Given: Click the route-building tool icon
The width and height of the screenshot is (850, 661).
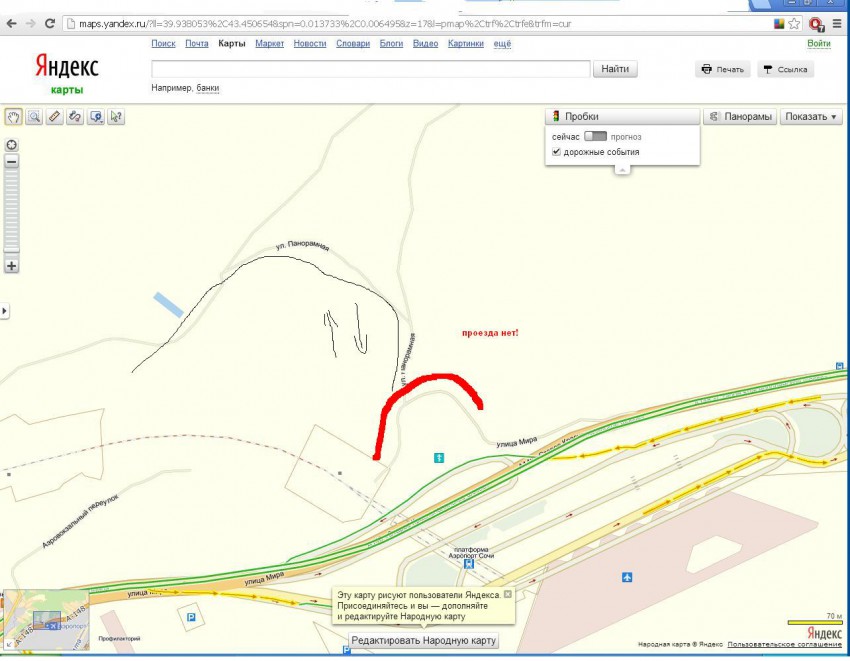Looking at the screenshot, I should coord(75,117).
